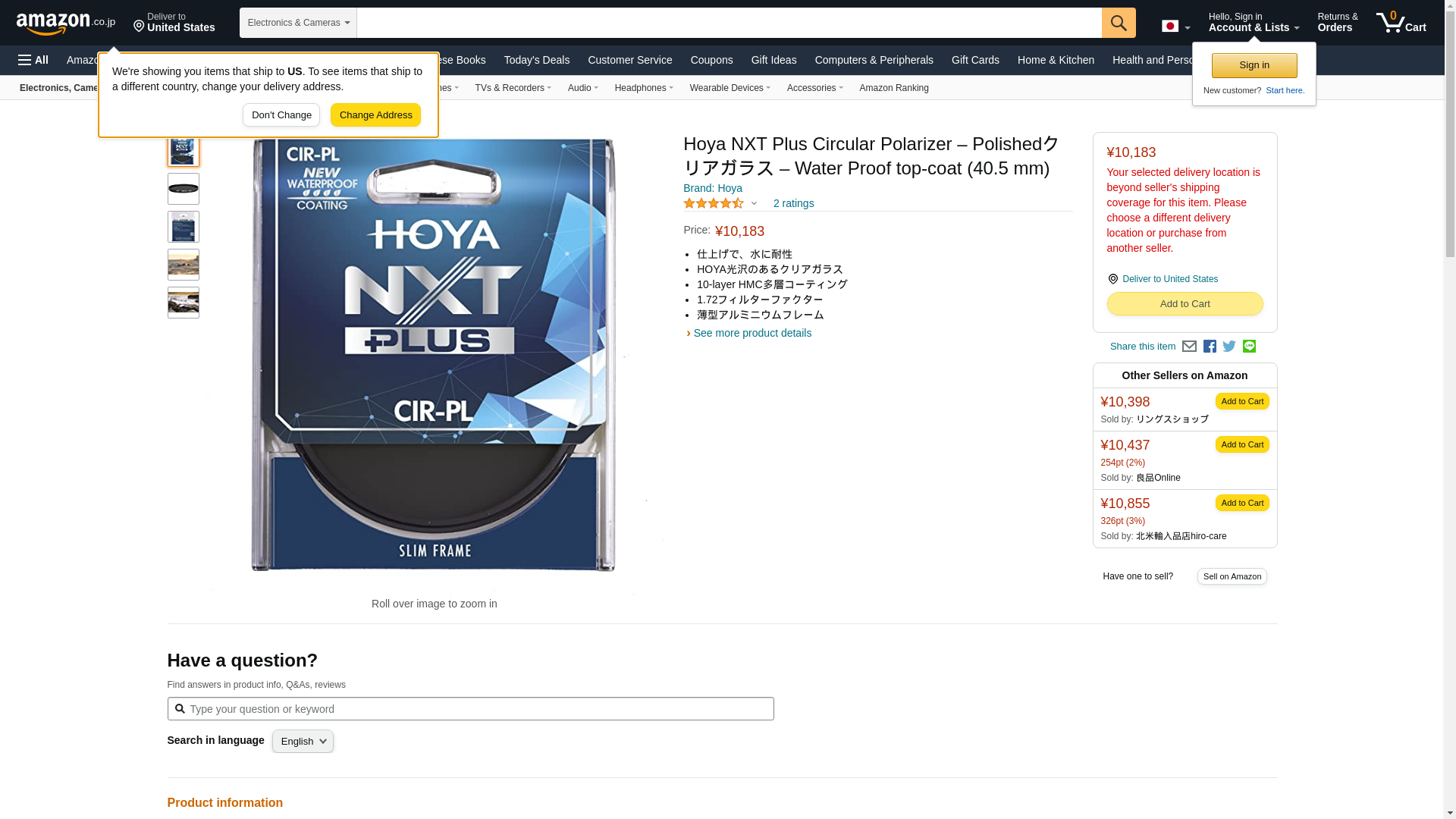Select the second product thumbnail image
1456x819 pixels.
[183, 189]
